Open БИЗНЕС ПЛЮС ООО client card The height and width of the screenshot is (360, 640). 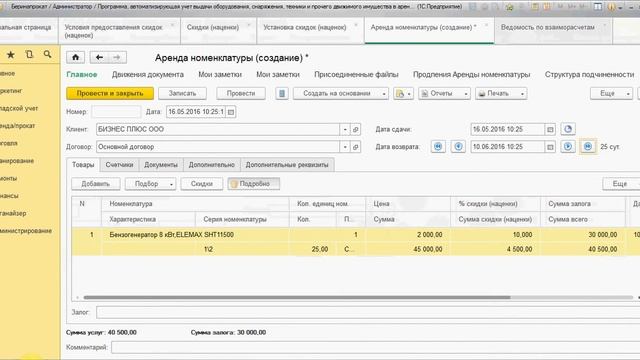click(x=356, y=129)
